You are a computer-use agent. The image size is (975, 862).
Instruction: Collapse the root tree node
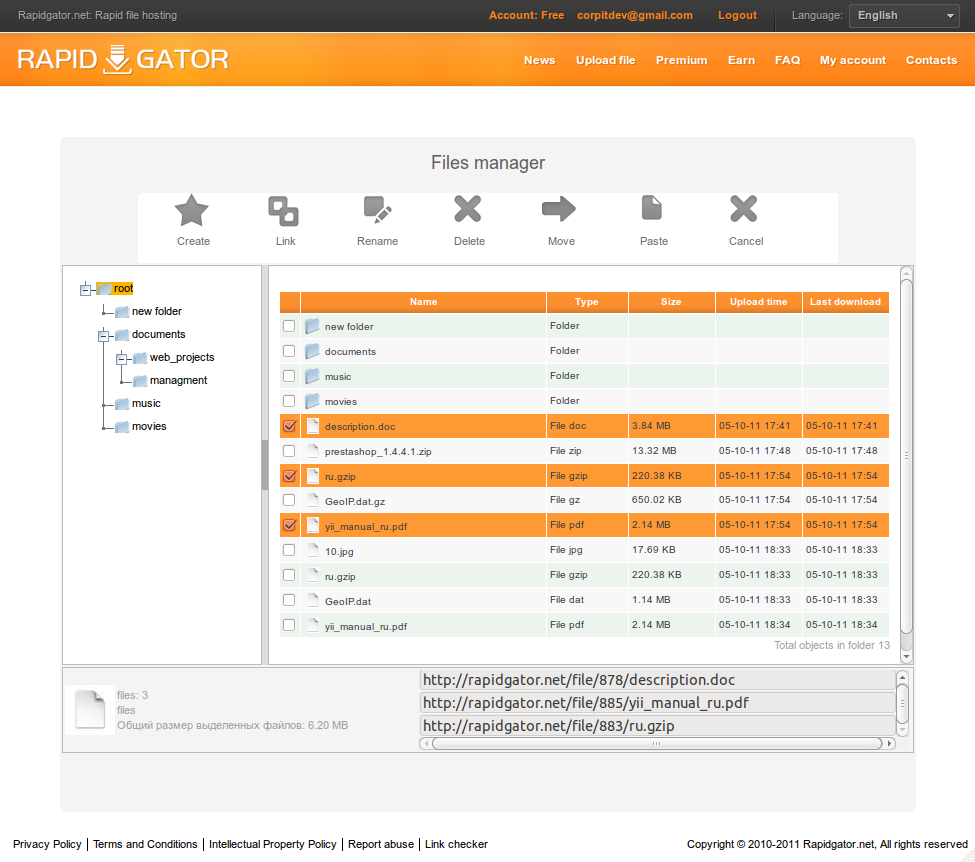click(x=86, y=289)
